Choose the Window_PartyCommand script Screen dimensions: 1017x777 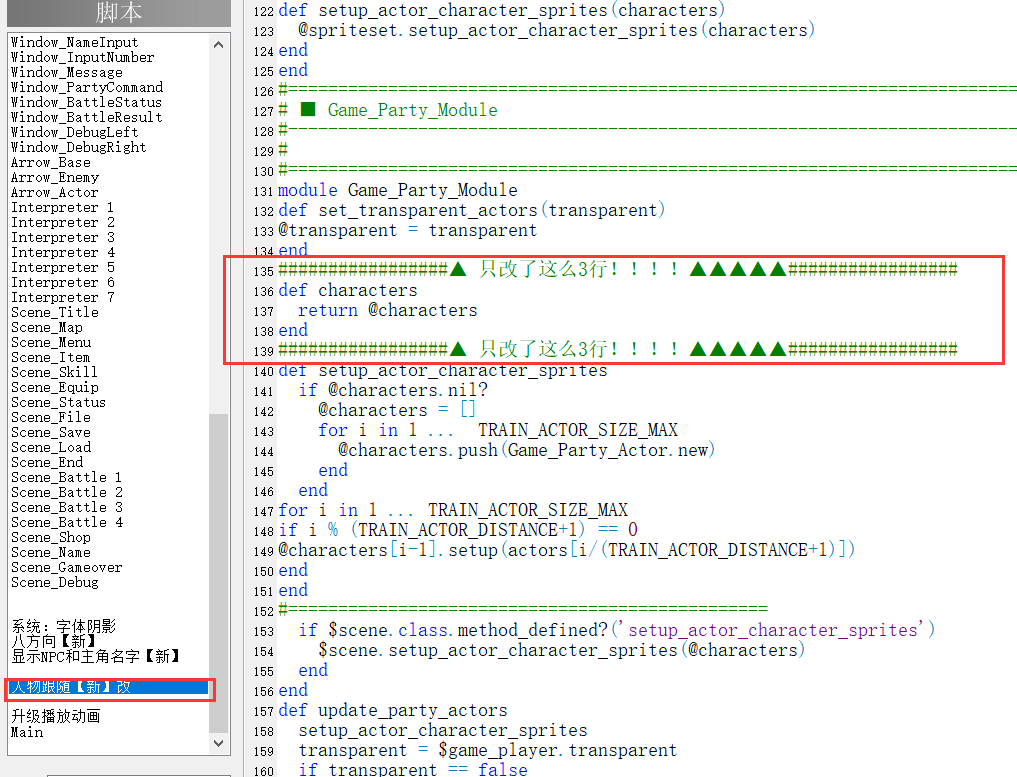[87, 87]
